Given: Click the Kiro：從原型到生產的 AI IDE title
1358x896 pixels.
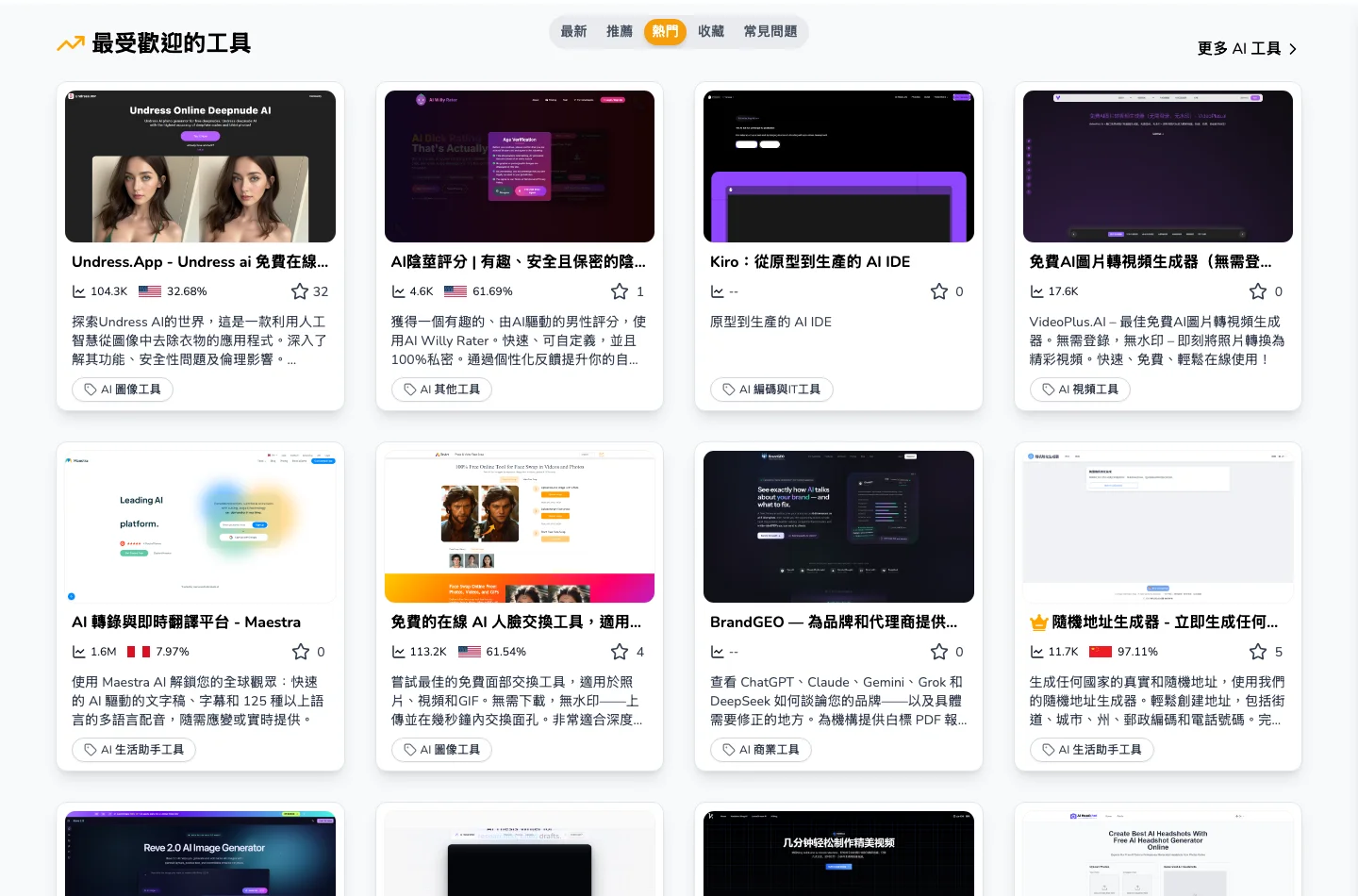Looking at the screenshot, I should tap(810, 262).
